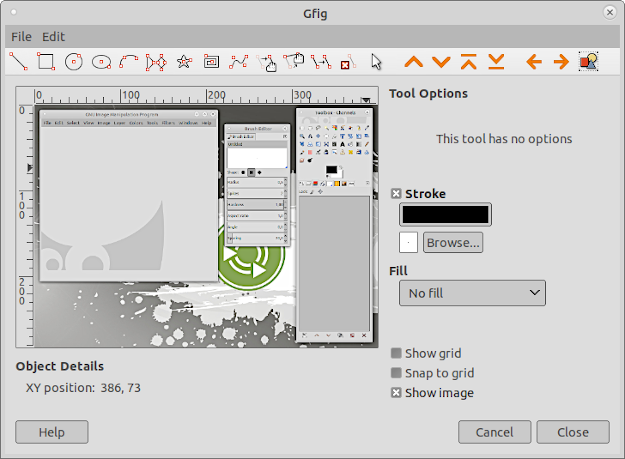Viewport: 625px width, 459px height.
Task: Select the Create regular polygon tool
Action: point(156,62)
